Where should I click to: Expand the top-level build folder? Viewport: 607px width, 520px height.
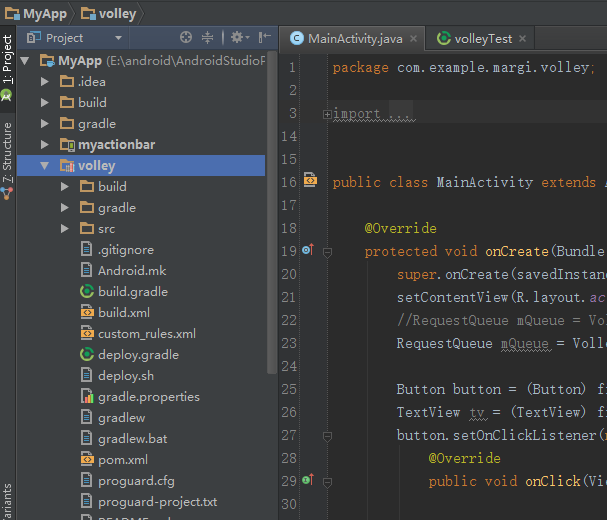45,103
